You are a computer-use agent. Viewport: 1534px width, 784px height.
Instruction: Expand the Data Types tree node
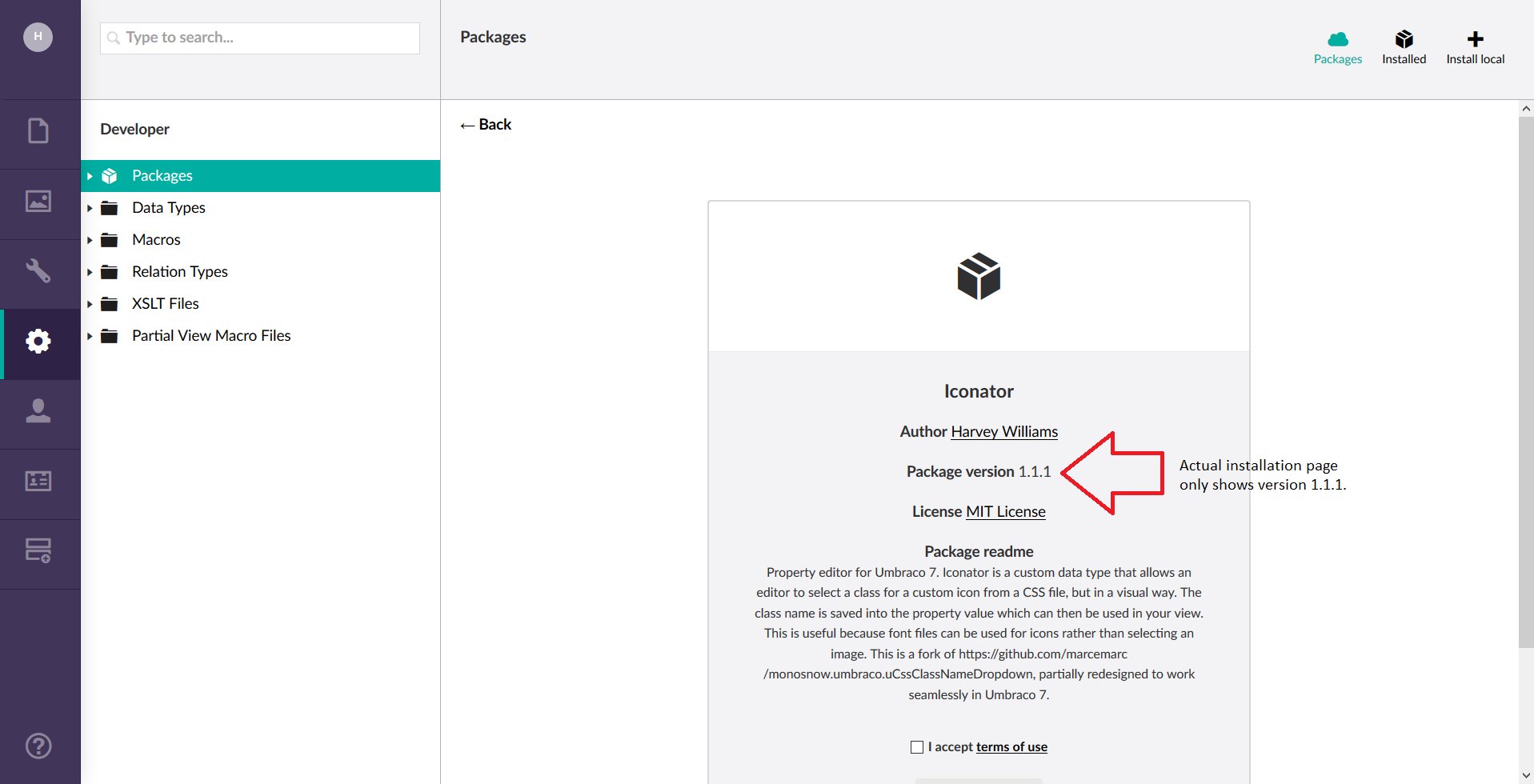click(x=90, y=208)
